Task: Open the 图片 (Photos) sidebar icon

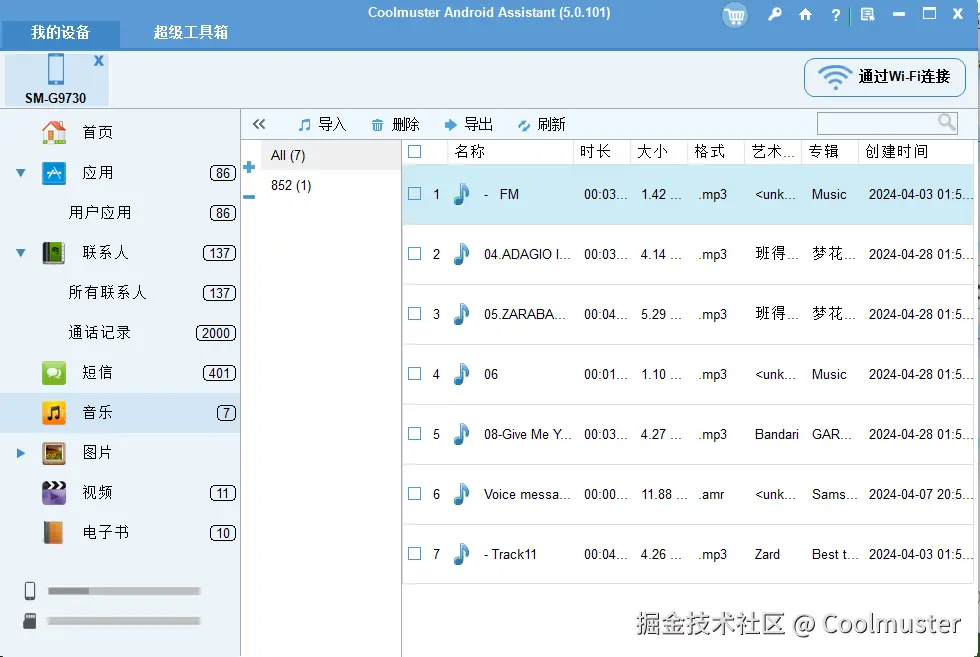Action: [55, 452]
